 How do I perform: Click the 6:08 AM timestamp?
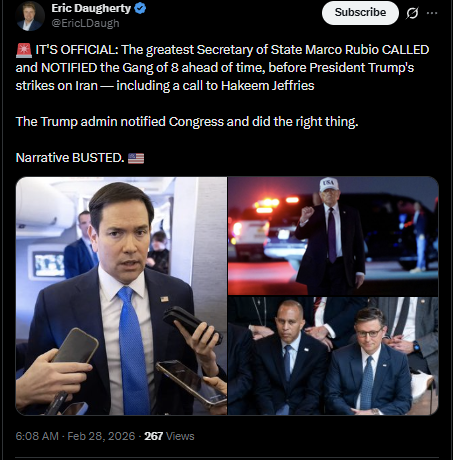[37, 436]
